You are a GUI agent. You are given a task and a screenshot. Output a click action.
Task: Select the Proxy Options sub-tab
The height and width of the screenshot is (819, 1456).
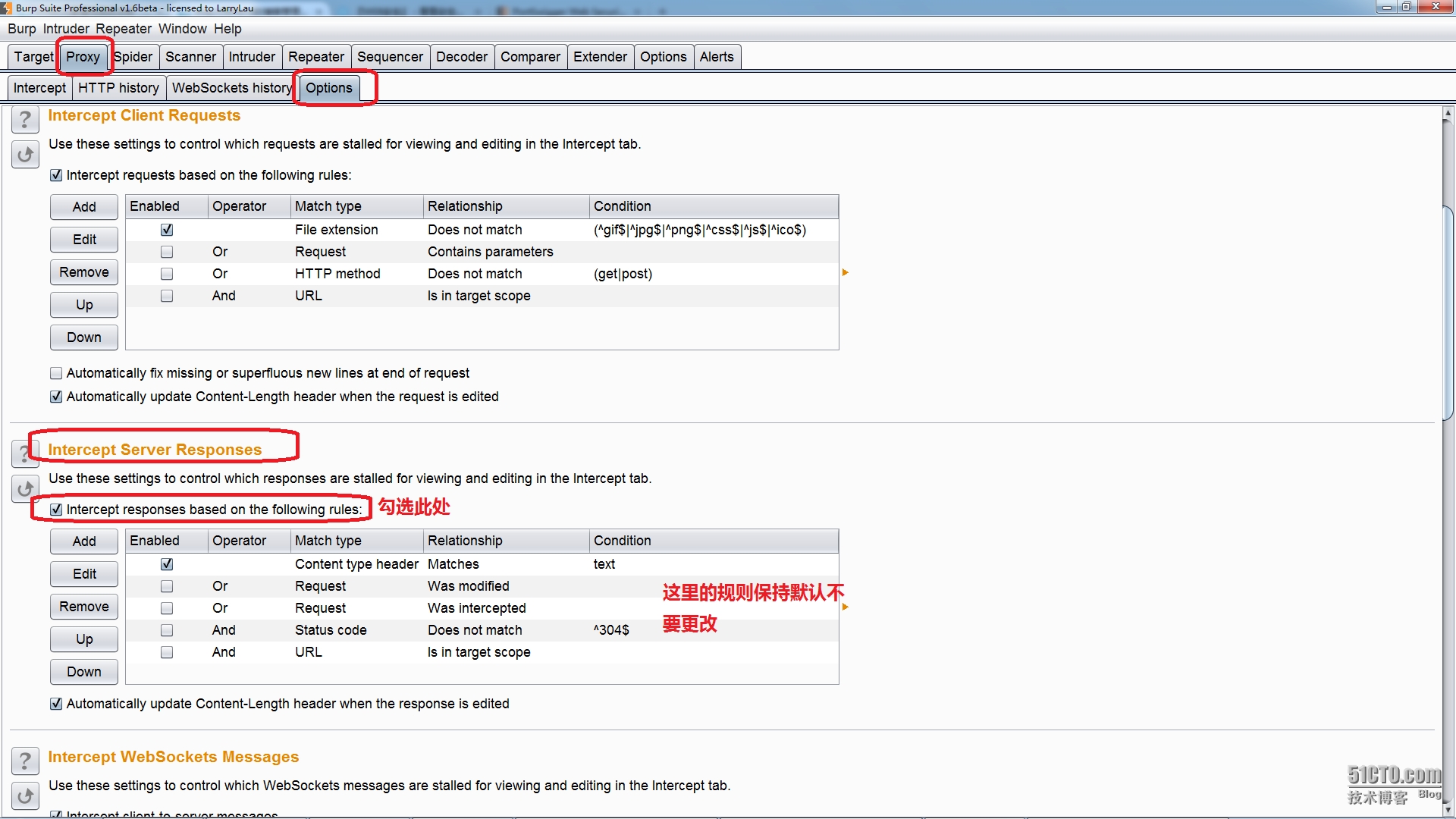329,88
